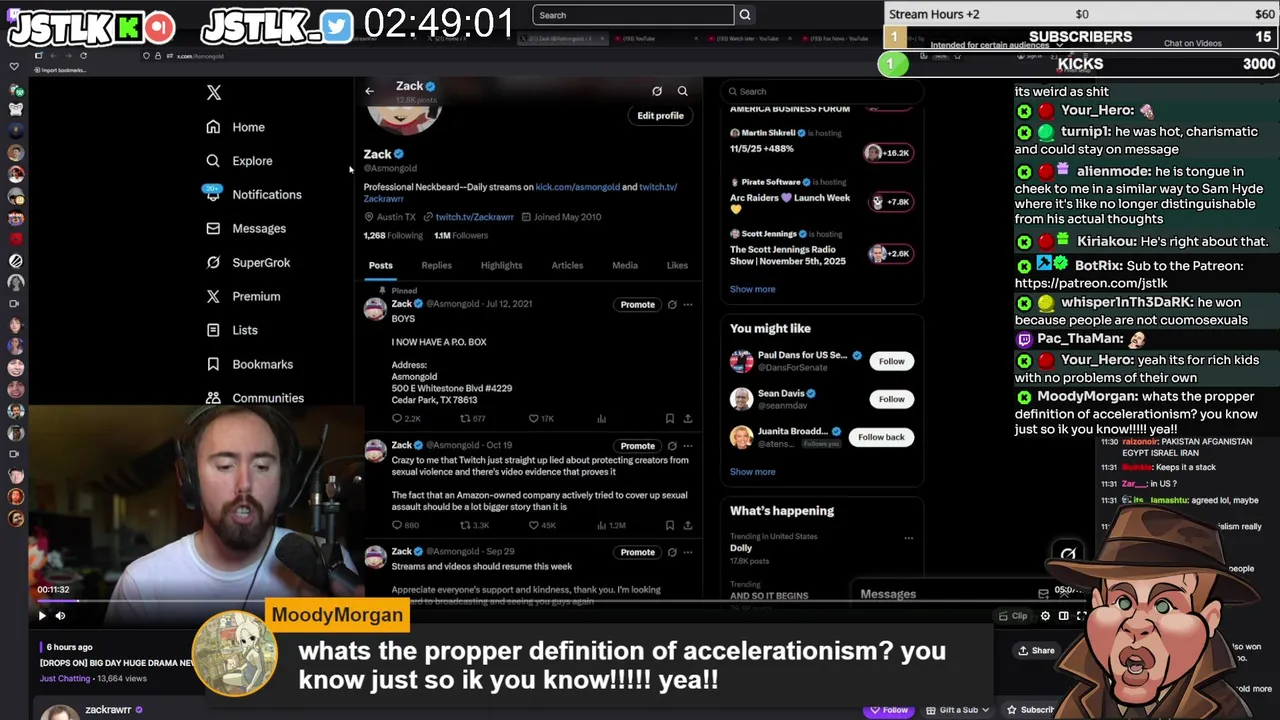Click Grok icon on Oct 19 post
The image size is (1280, 720).
672,446
